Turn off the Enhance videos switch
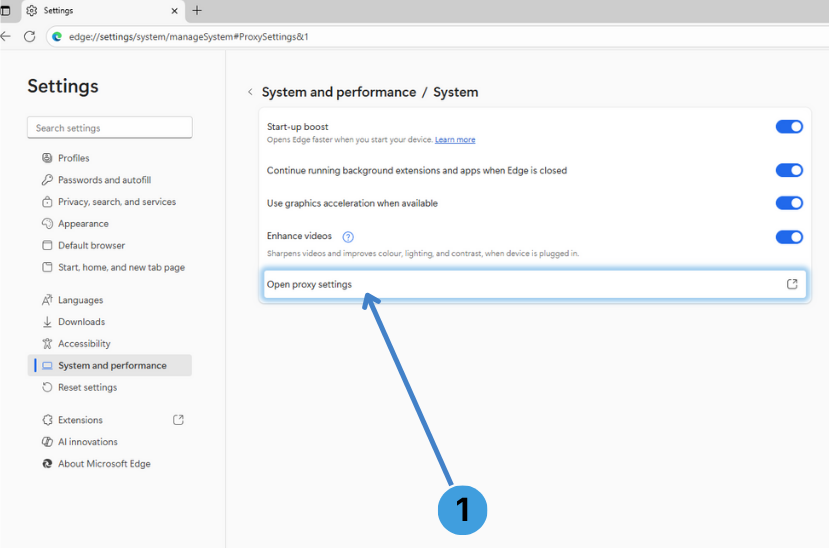 pyautogui.click(x=789, y=237)
